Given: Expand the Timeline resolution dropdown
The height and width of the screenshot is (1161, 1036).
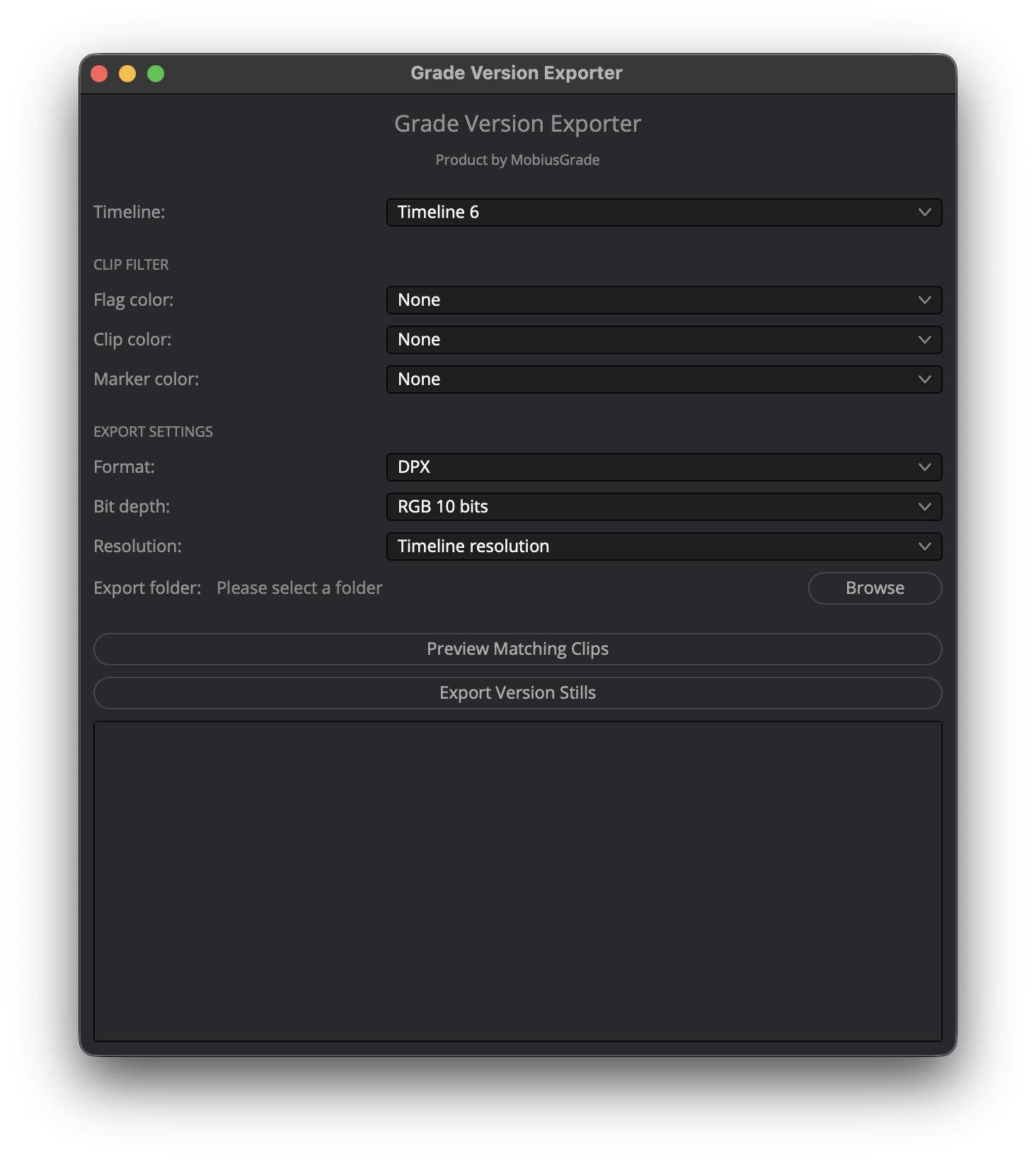Looking at the screenshot, I should (x=664, y=547).
